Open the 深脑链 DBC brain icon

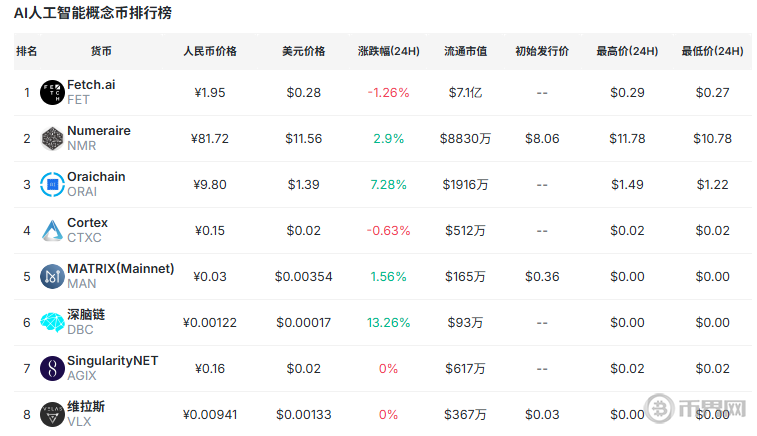[x=52, y=322]
